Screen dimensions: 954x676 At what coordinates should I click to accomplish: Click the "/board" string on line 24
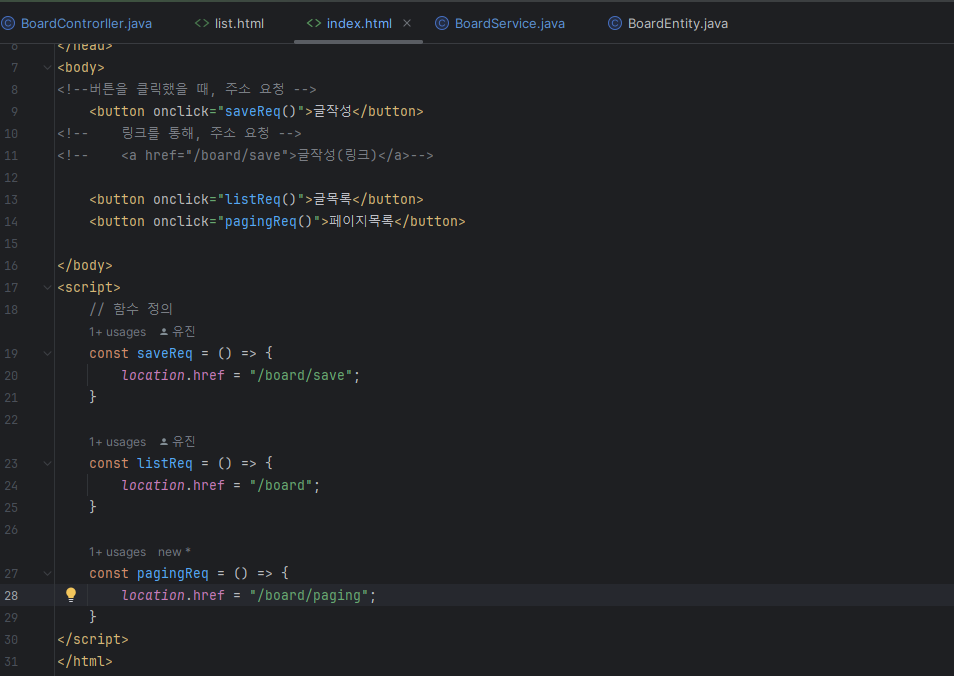point(281,486)
